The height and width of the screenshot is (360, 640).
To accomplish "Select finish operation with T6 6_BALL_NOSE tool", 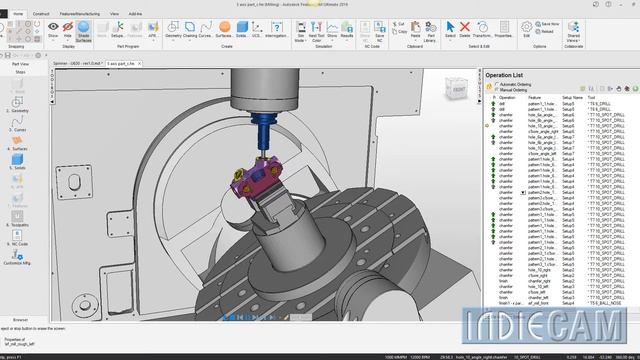I will [x=561, y=303].
